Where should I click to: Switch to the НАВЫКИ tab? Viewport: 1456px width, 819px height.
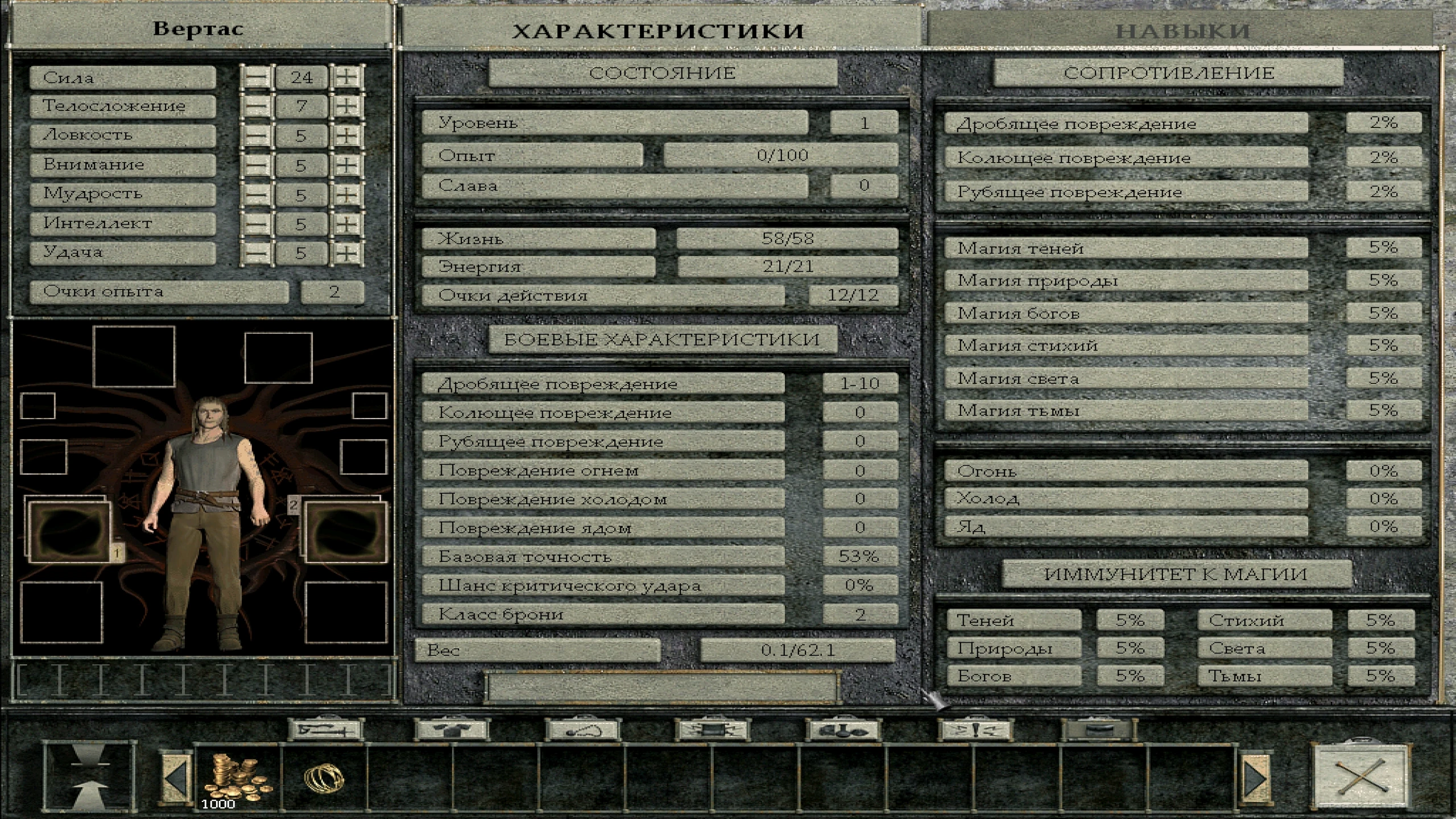coord(1182,31)
